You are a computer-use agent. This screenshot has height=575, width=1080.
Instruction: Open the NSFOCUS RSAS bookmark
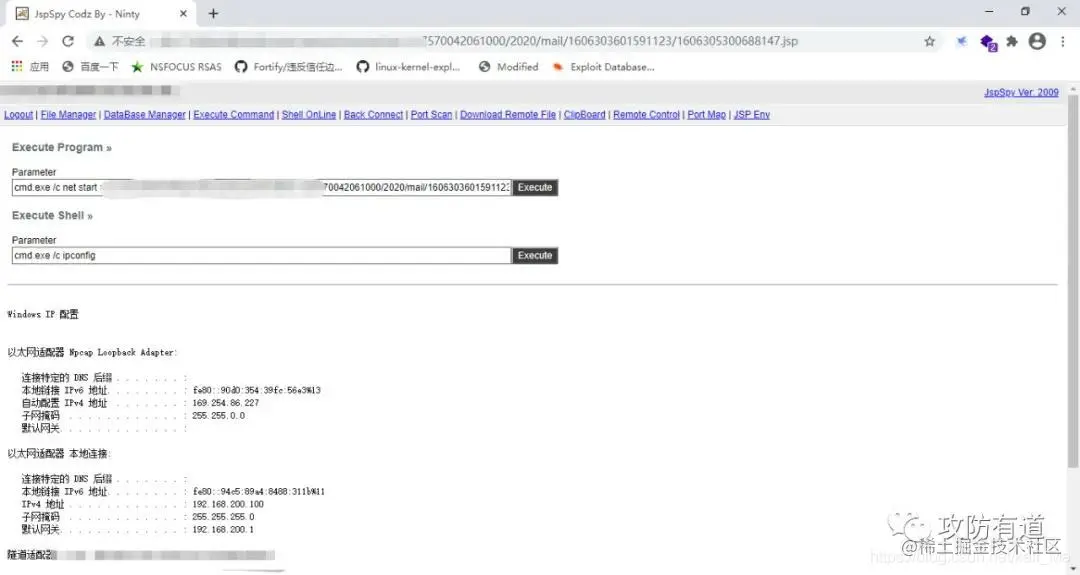pyautogui.click(x=176, y=67)
